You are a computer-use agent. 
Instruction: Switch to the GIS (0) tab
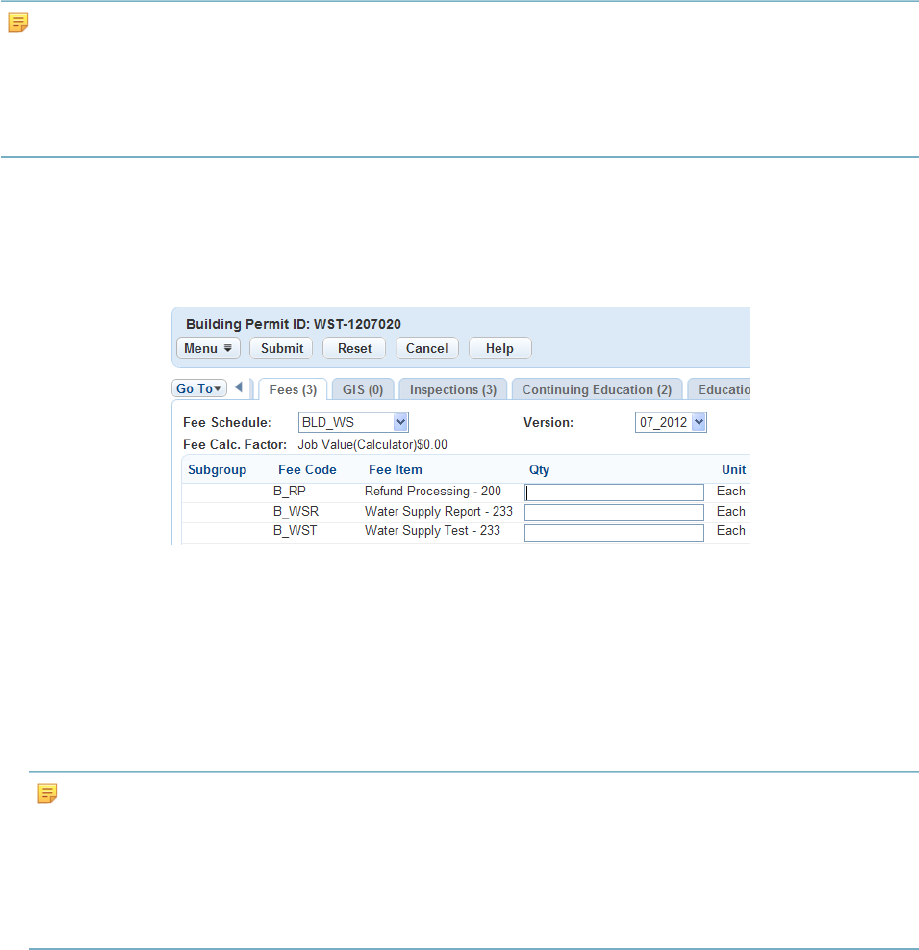point(363,390)
